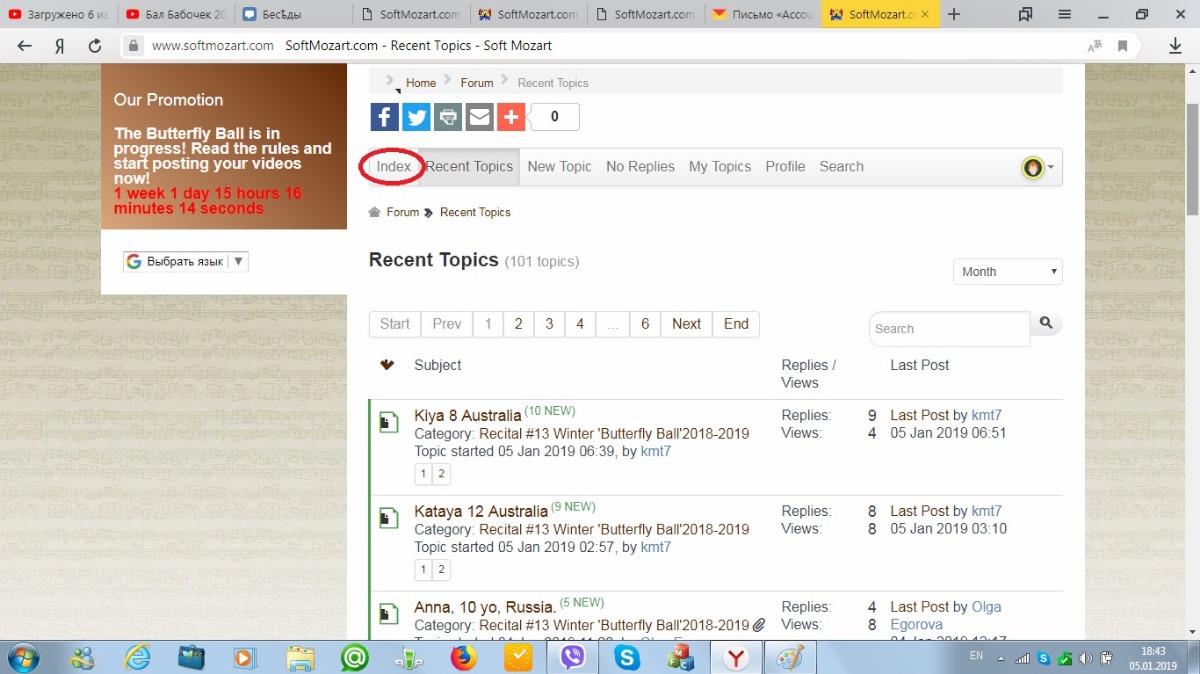The image size is (1200, 674).
Task: Click the End pagination button
Action: [x=736, y=324]
